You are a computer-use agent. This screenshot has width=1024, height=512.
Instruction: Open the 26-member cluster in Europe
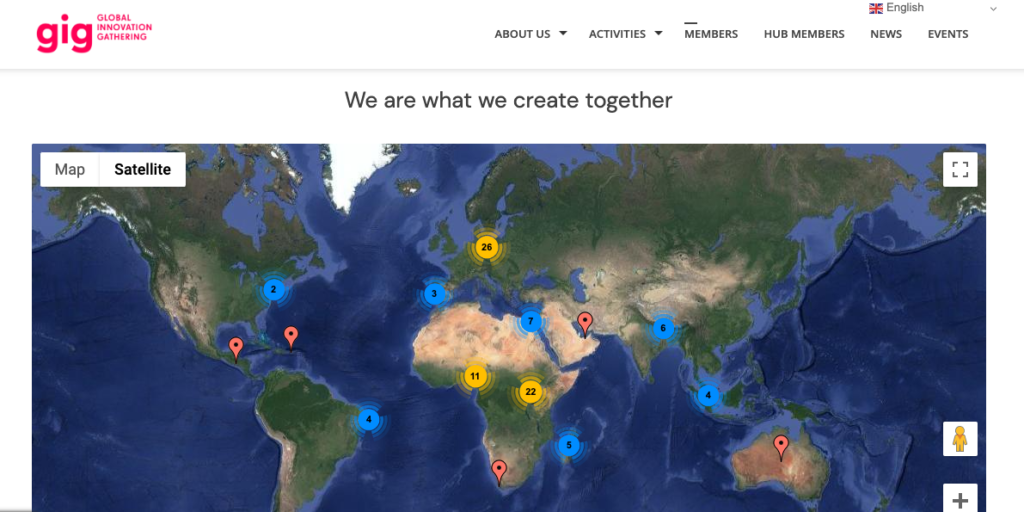coord(487,248)
